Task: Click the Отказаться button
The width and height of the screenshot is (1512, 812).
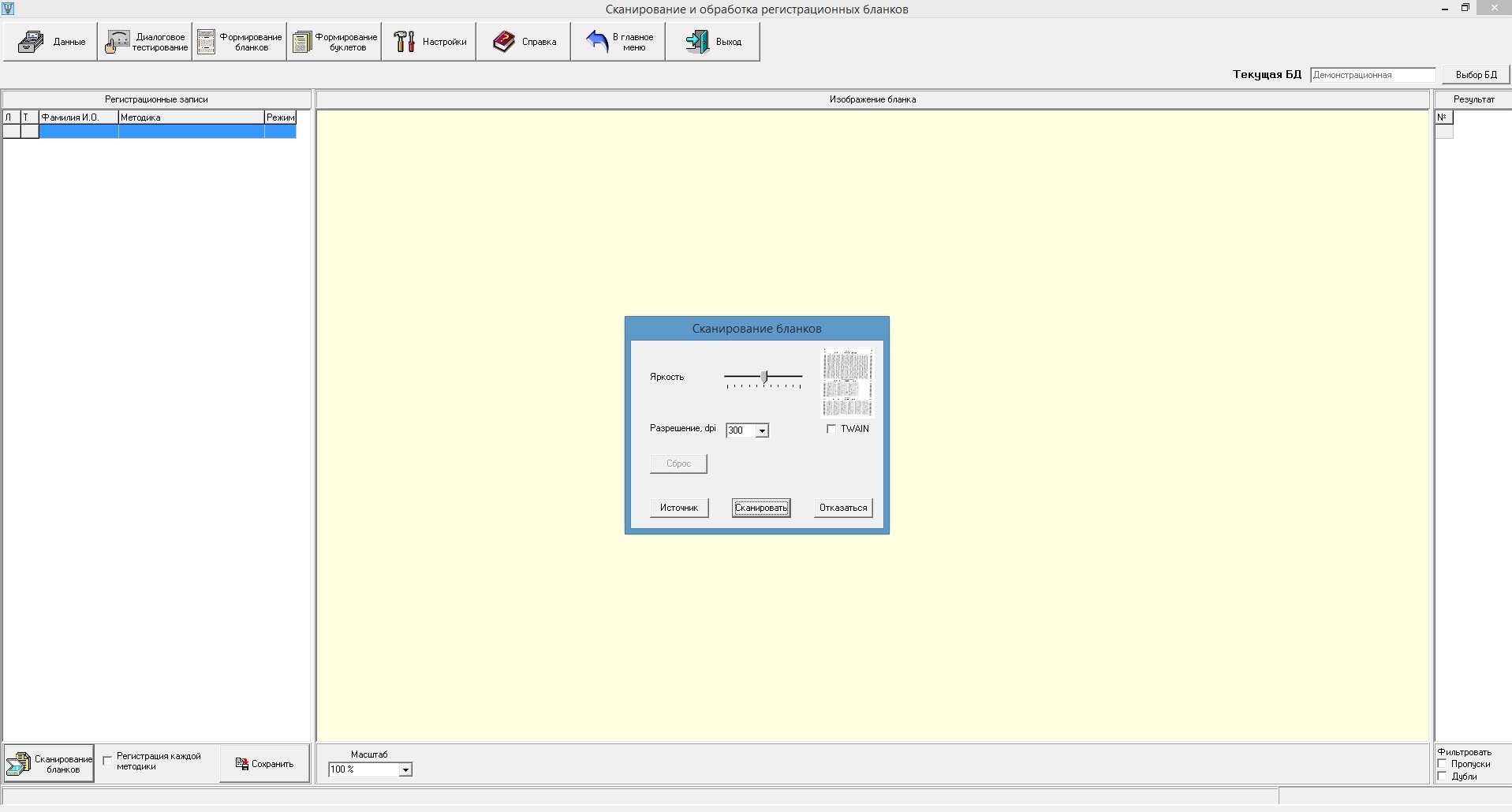Action: pos(842,508)
